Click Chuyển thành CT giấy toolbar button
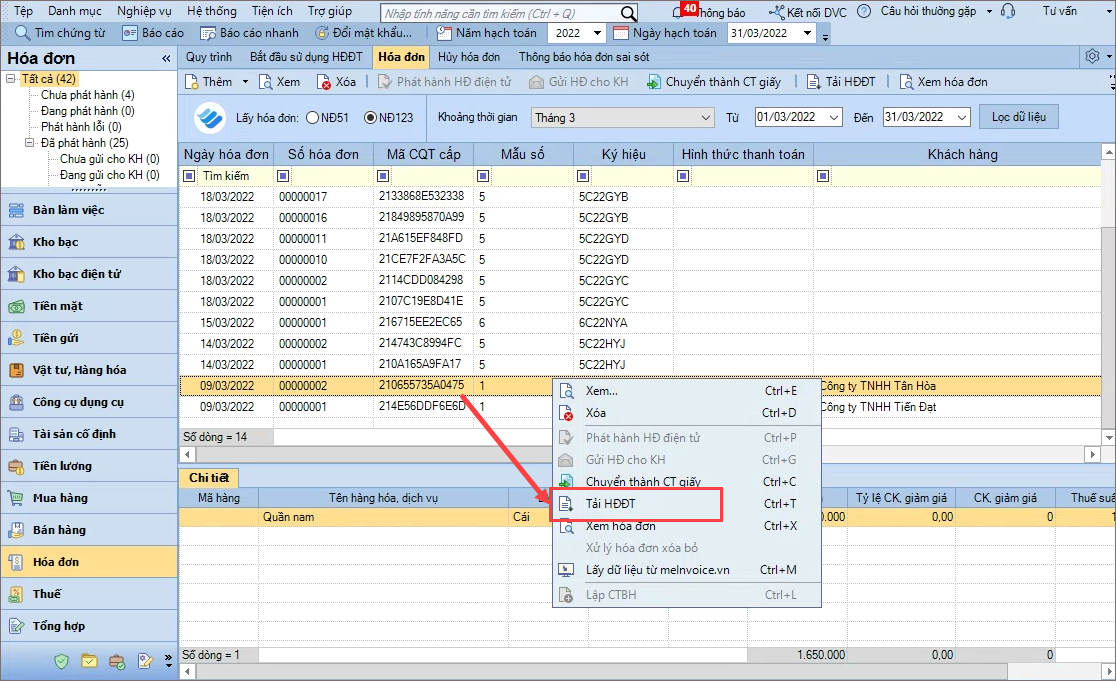 coord(714,82)
